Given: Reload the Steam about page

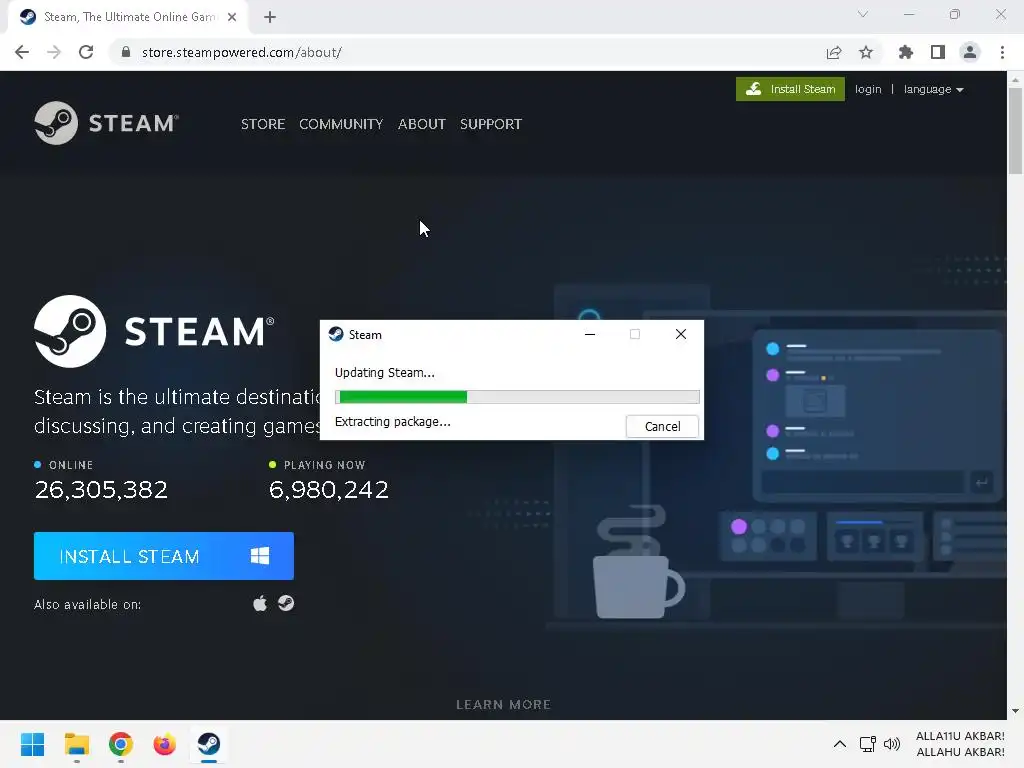Looking at the screenshot, I should (86, 52).
